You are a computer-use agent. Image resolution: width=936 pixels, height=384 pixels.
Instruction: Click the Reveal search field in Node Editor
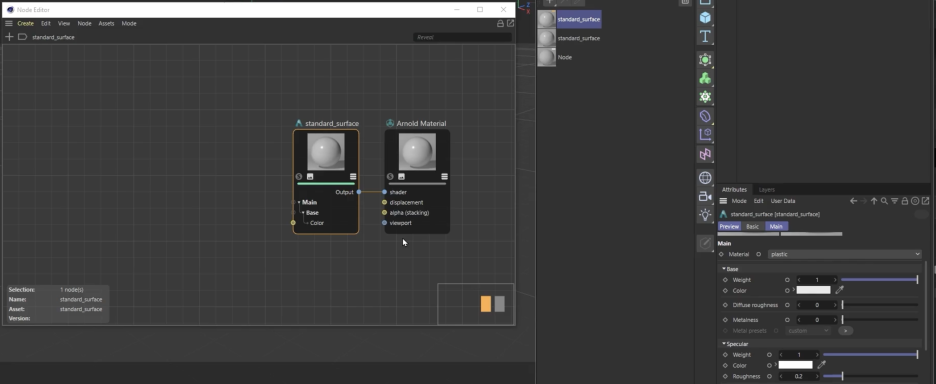pos(462,37)
